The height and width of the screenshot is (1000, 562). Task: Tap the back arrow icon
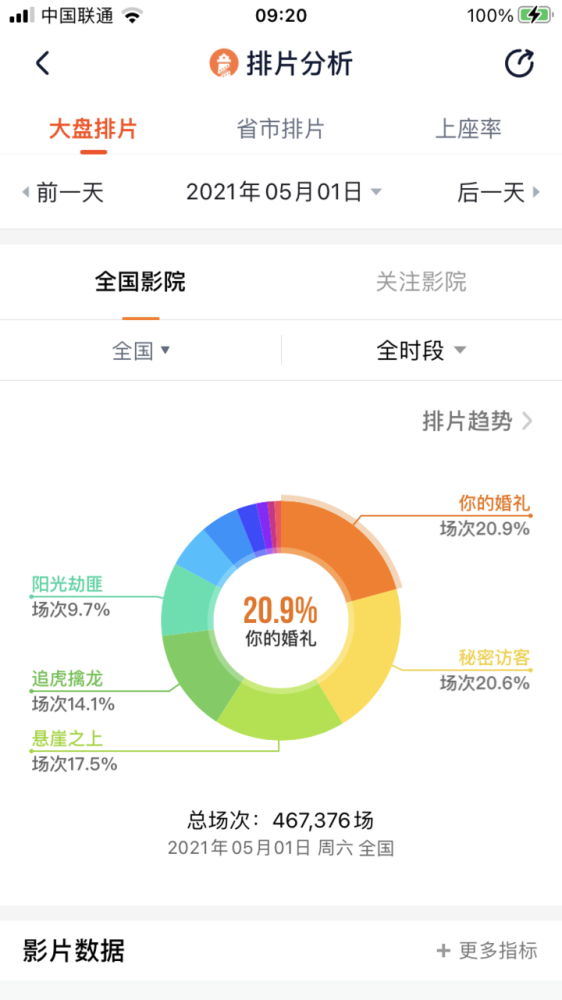click(x=43, y=64)
